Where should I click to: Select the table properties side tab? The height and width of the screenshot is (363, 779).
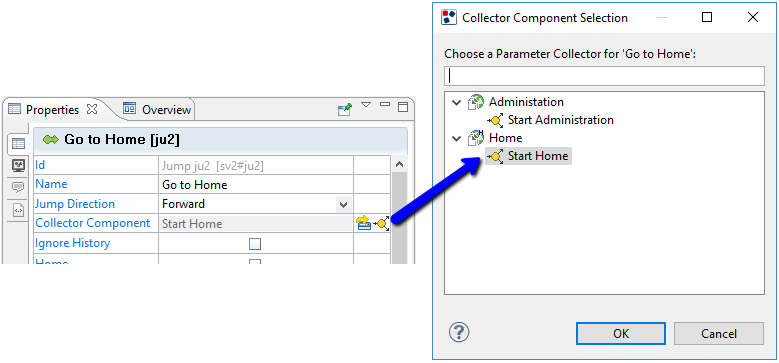point(18,145)
